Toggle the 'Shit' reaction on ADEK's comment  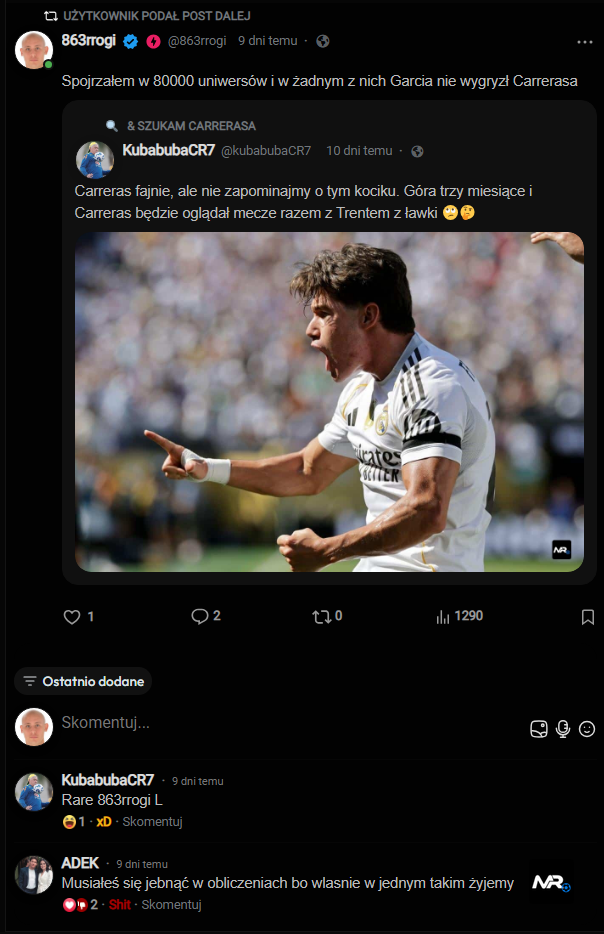tap(118, 905)
